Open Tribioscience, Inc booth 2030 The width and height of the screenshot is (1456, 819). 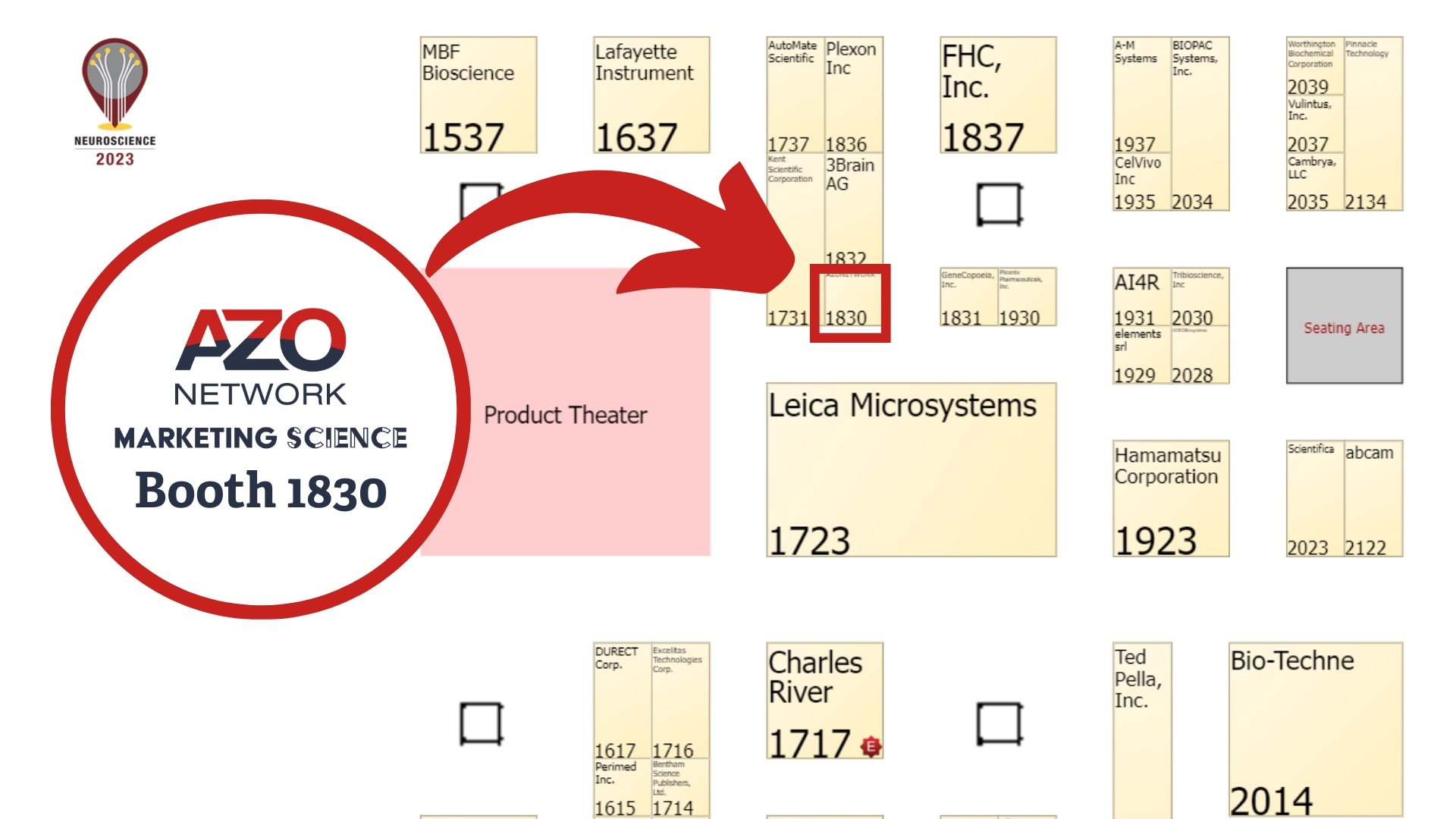point(1200,297)
